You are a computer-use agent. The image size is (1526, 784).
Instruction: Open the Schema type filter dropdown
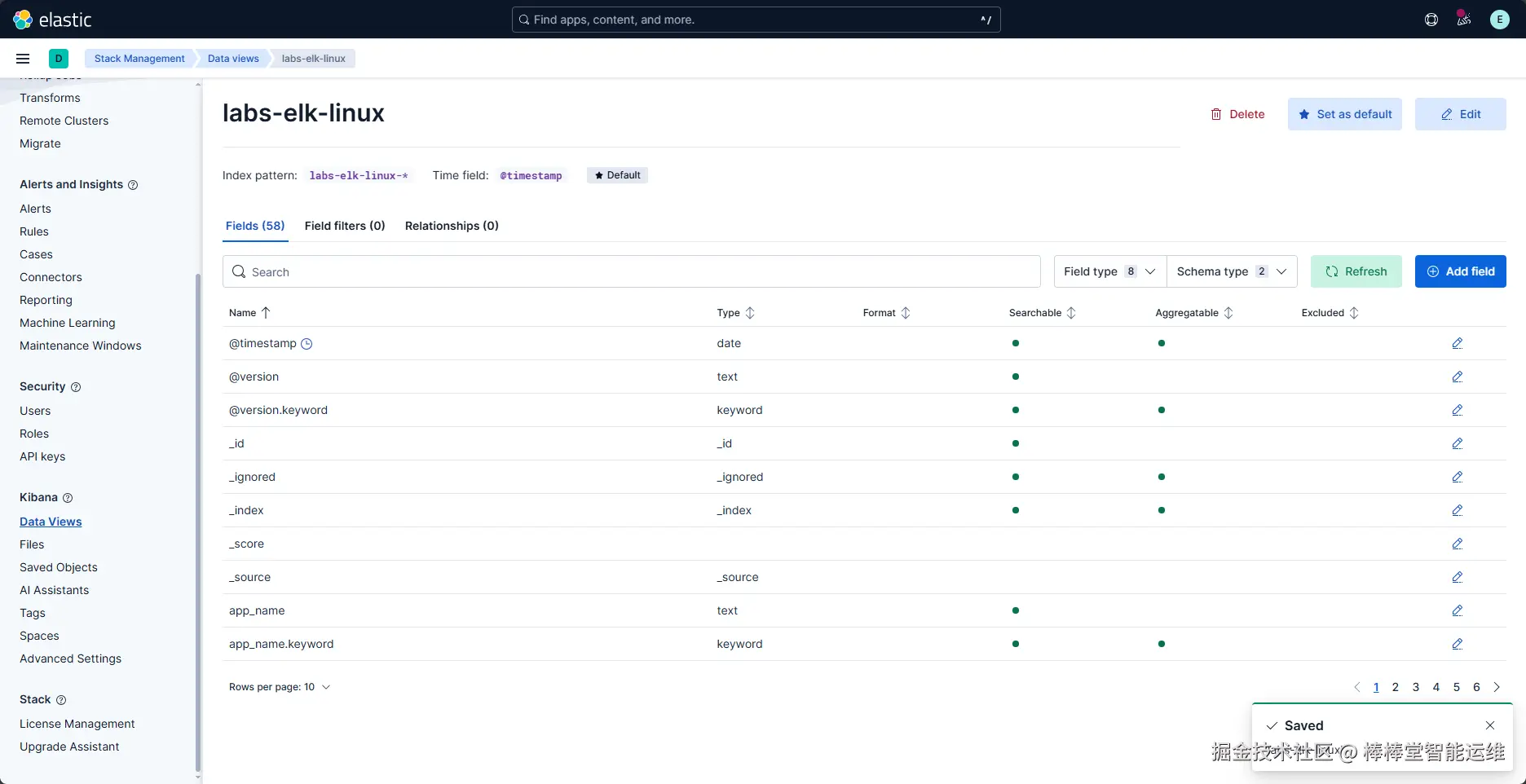pos(1232,271)
